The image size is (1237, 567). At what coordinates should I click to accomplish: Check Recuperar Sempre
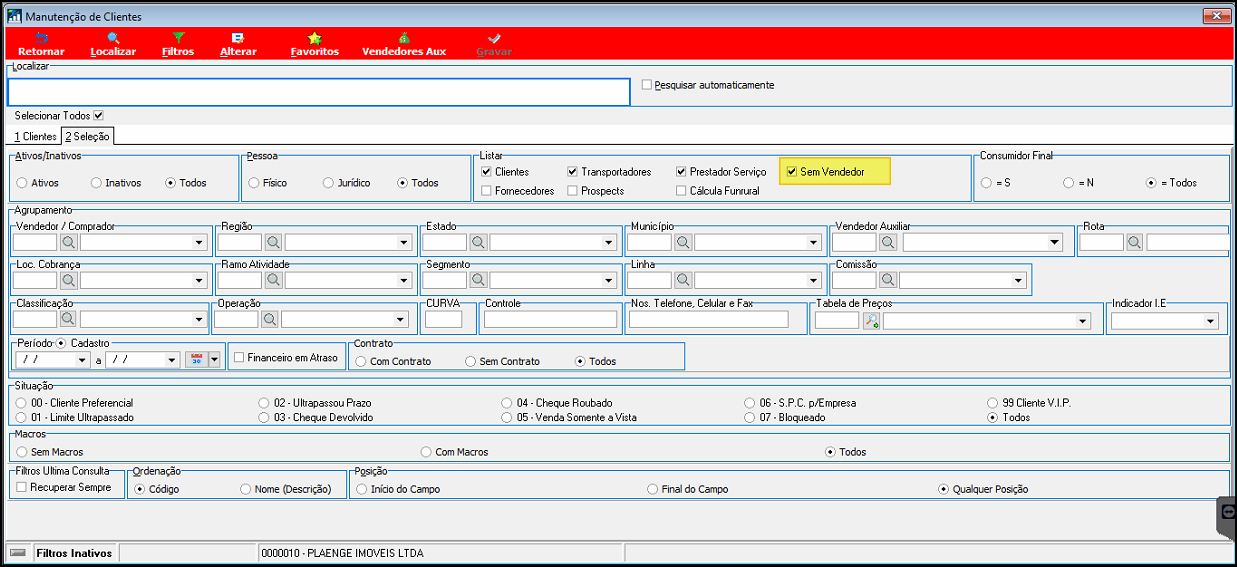(x=22, y=488)
